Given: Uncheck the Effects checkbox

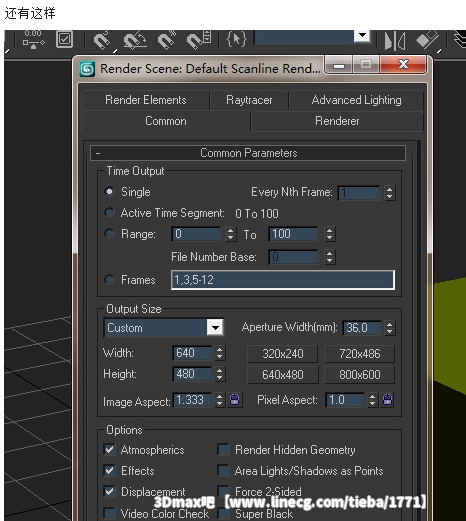Looking at the screenshot, I should click(x=109, y=471).
